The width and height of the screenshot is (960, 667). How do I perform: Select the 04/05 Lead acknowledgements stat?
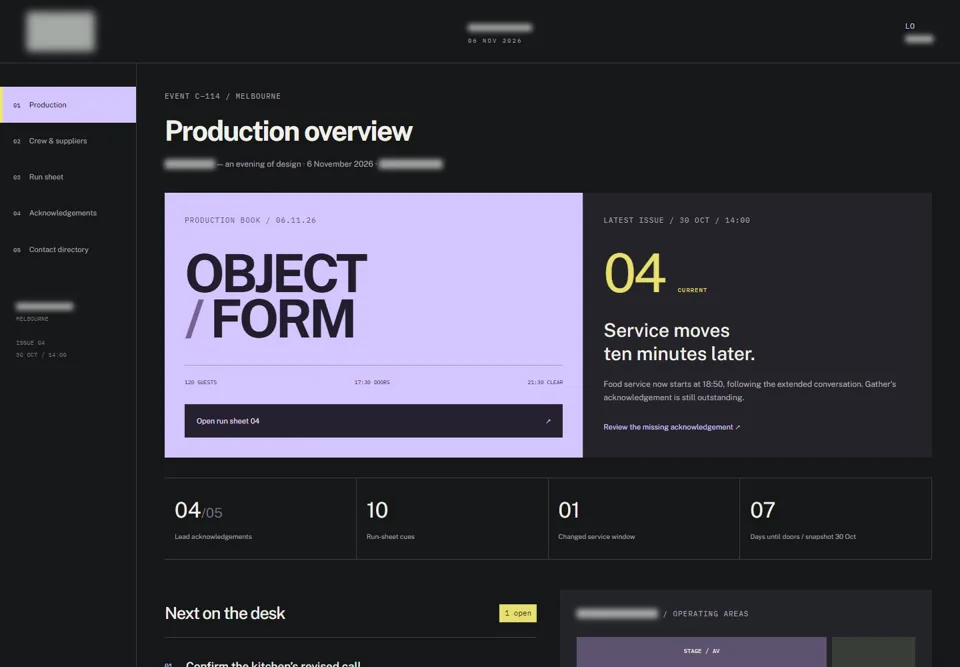[260, 519]
